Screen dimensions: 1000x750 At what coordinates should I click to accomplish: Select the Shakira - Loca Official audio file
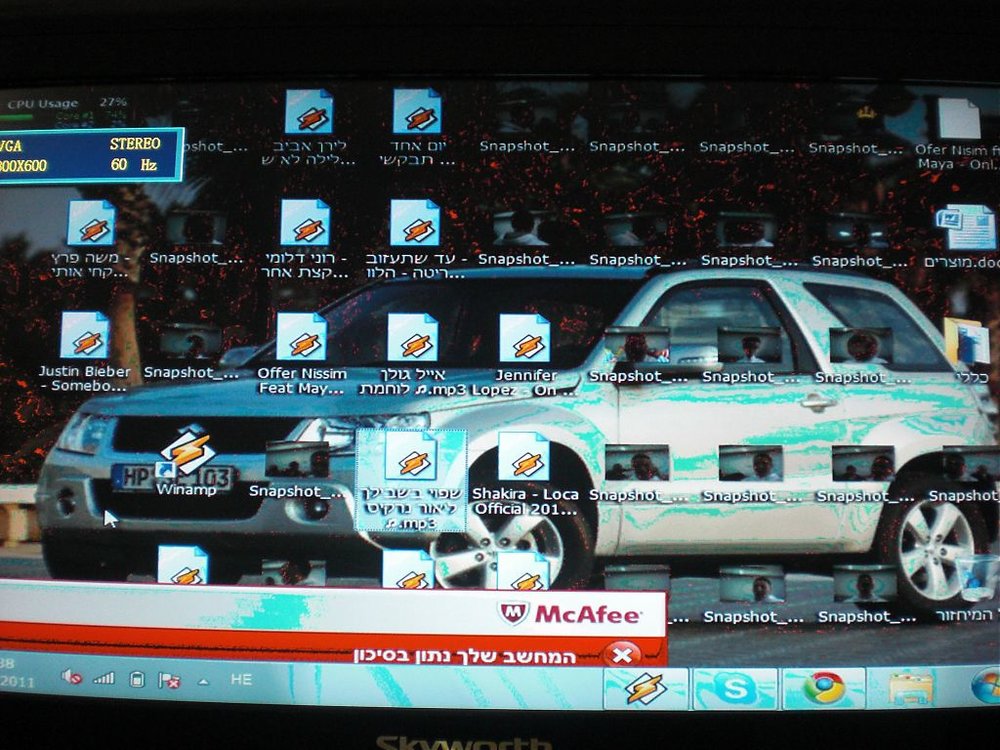point(525,474)
